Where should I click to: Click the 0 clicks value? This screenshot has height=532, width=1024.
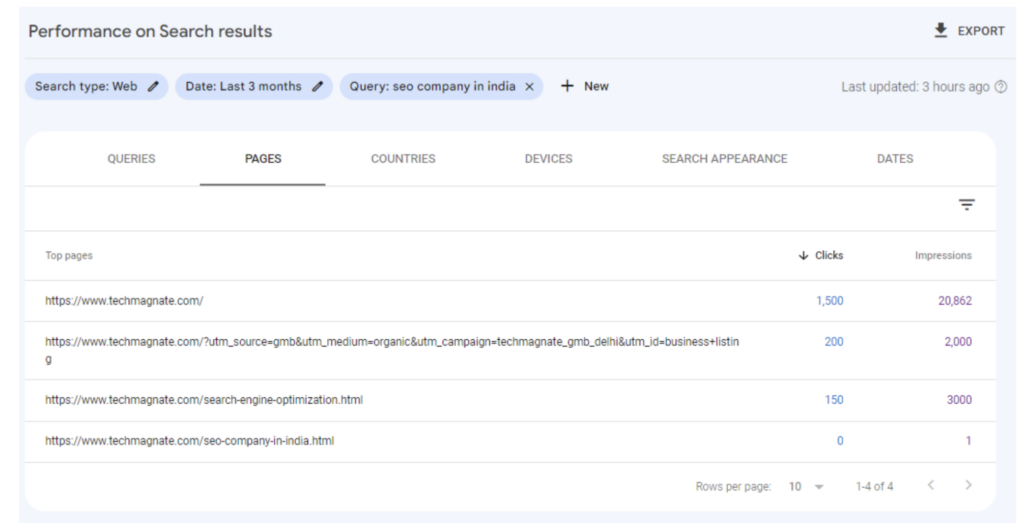coord(840,441)
